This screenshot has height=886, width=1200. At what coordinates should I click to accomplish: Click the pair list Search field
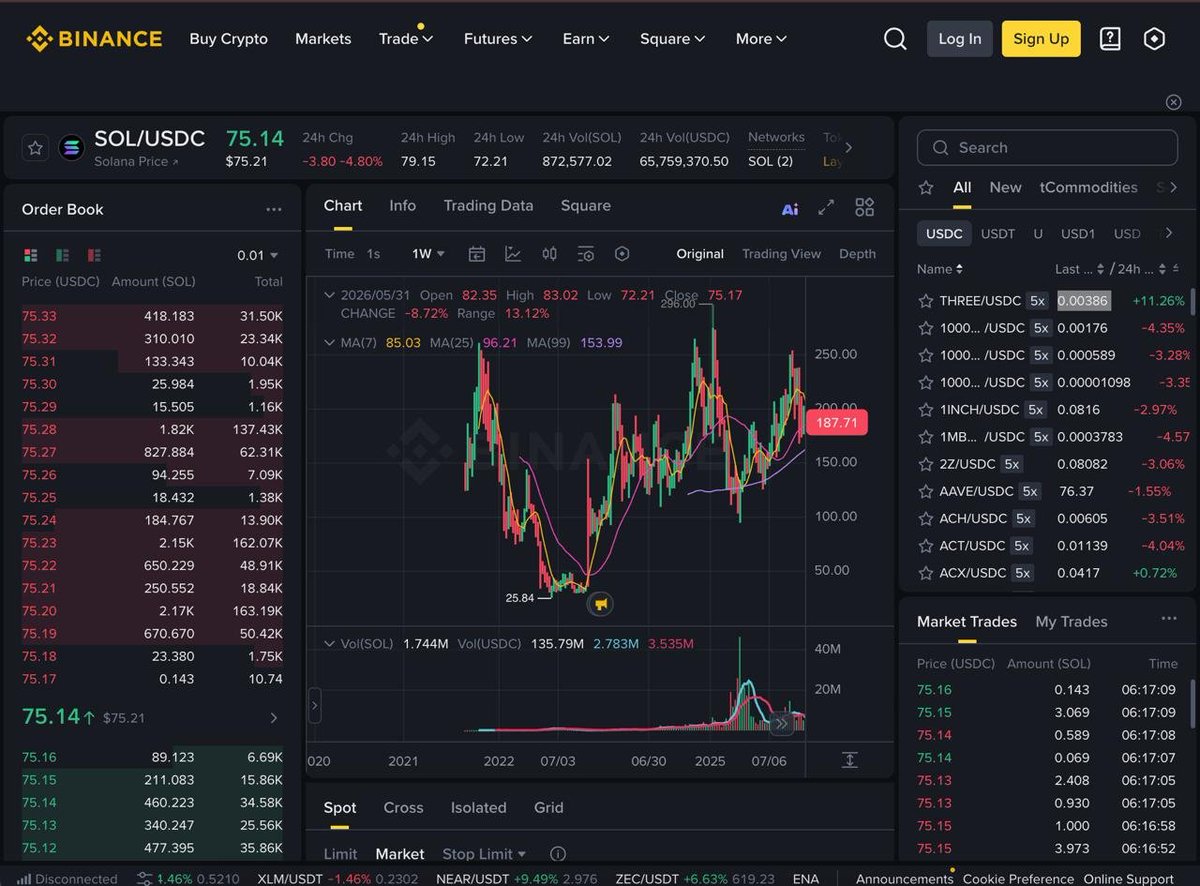pyautogui.click(x=1047, y=147)
